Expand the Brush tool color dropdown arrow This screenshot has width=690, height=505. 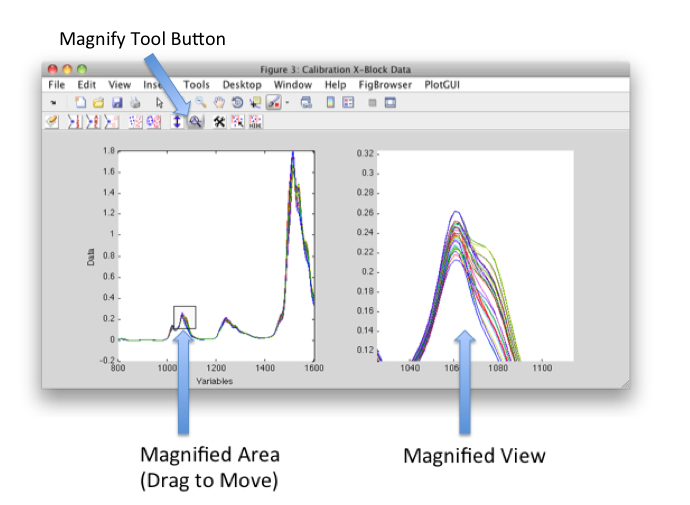point(287,103)
